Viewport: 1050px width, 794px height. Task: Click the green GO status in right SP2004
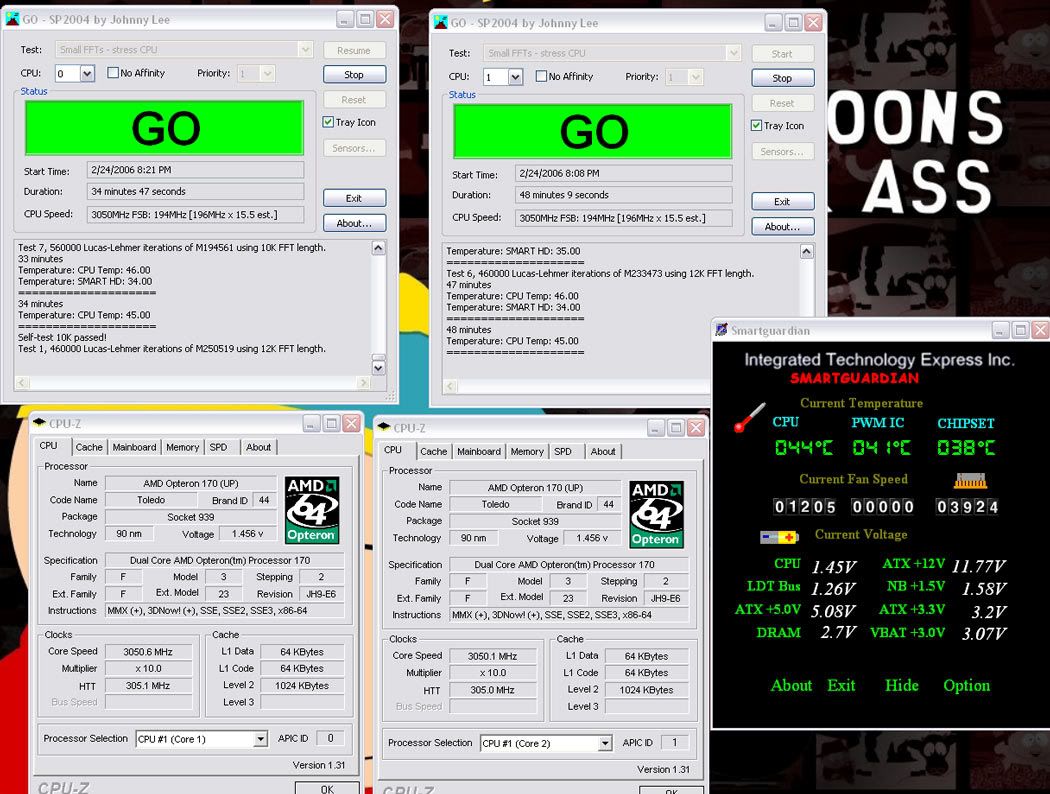tap(593, 131)
